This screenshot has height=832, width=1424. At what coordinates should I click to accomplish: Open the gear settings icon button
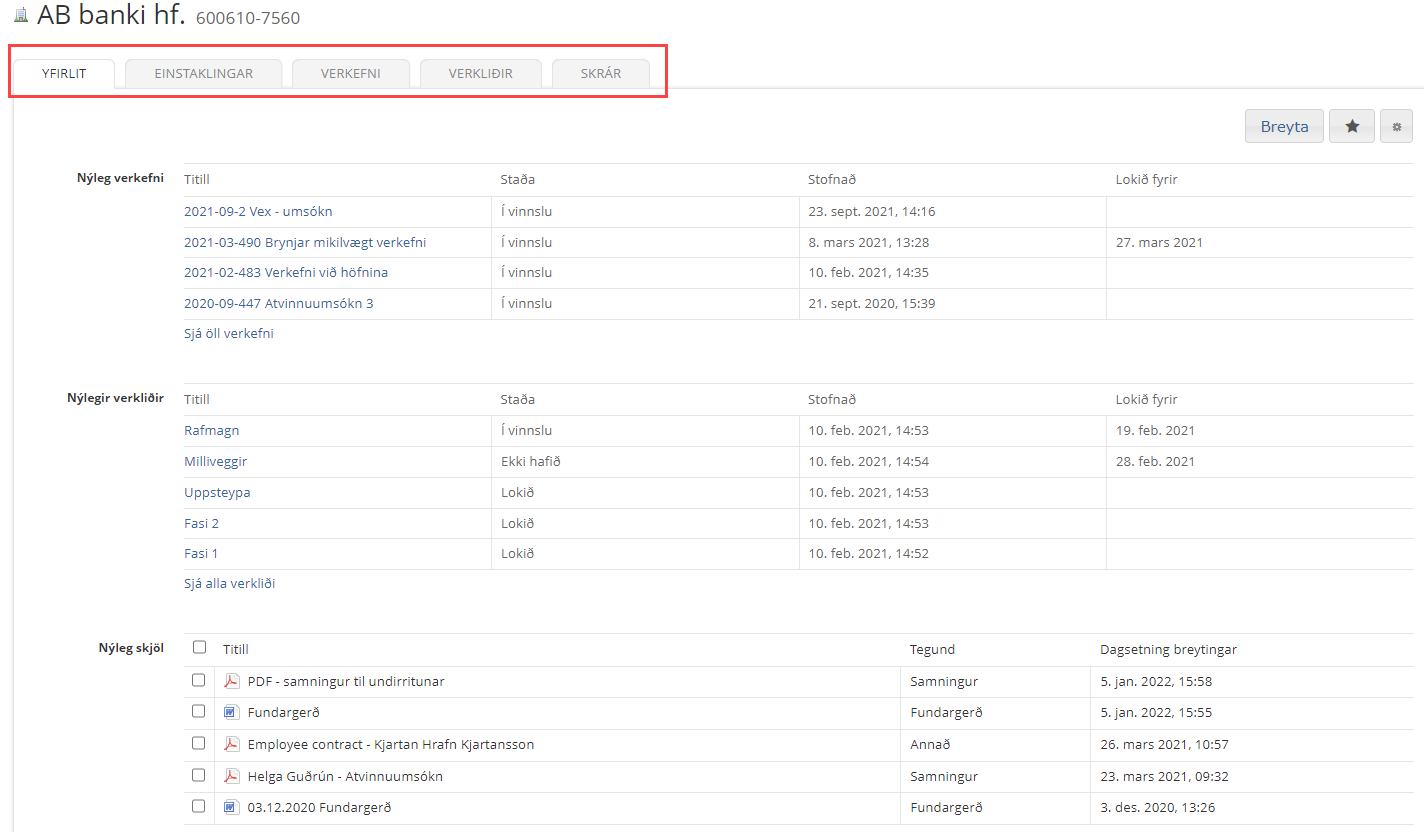coord(1396,127)
